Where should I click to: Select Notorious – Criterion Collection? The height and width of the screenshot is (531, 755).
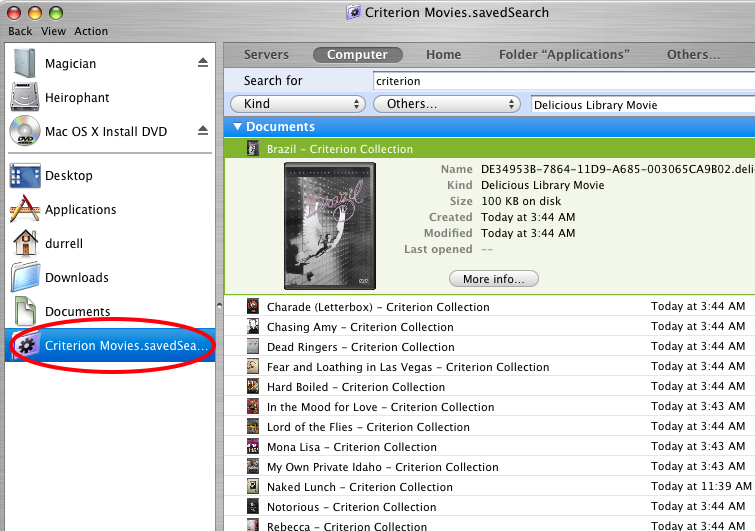pos(351,507)
